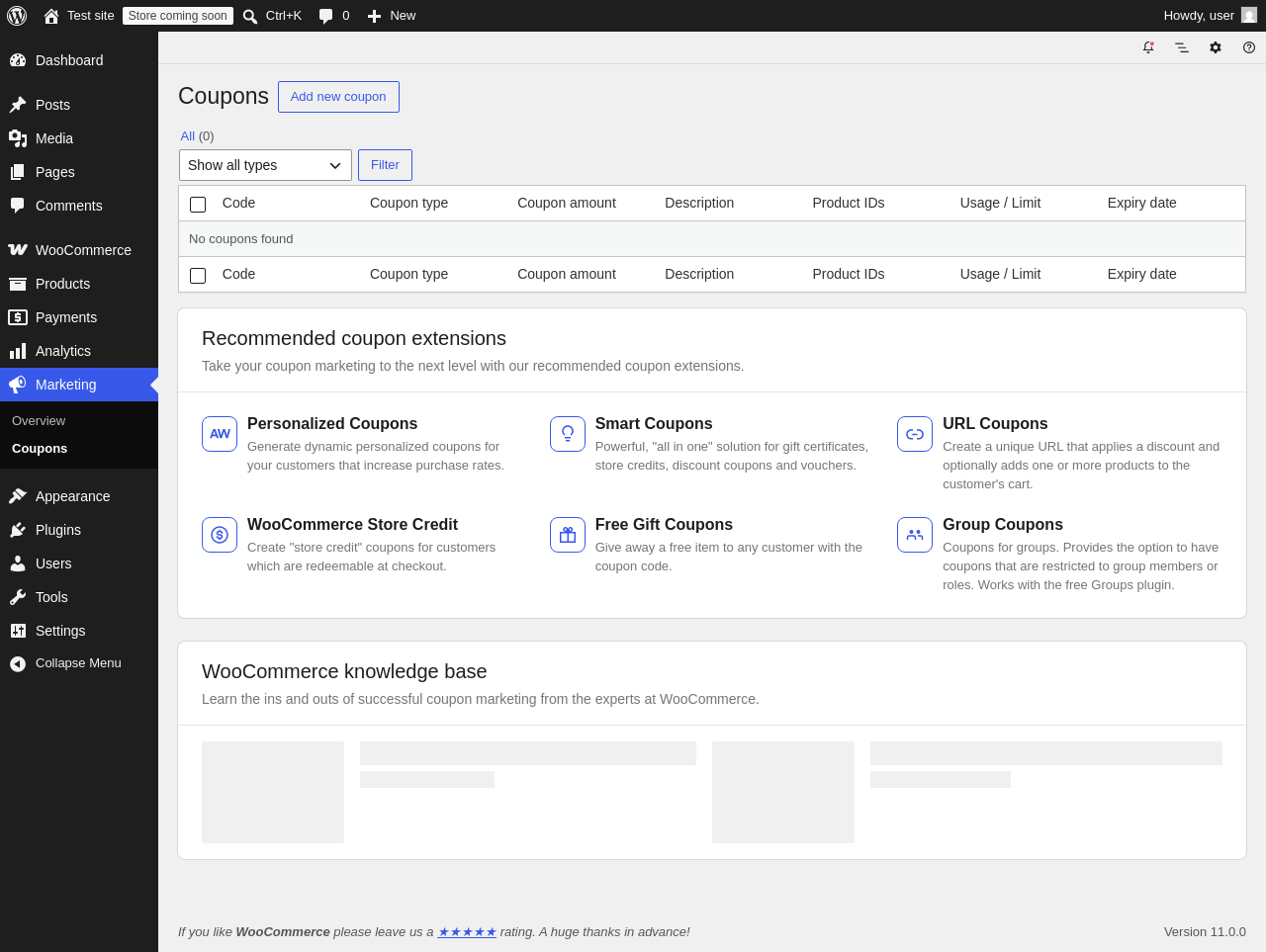
Task: Click the Personalized Coupons AW icon
Action: tap(220, 434)
